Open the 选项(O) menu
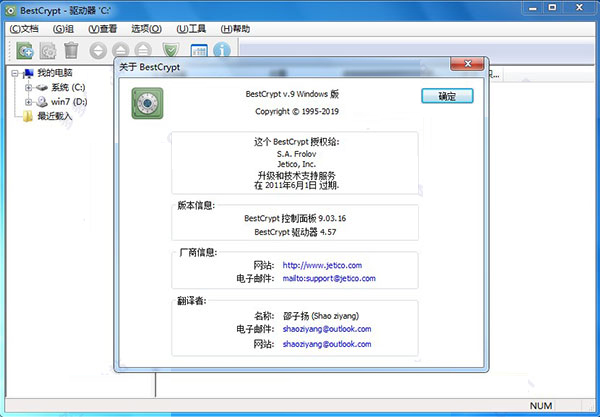This screenshot has height=417, width=600. point(147,29)
